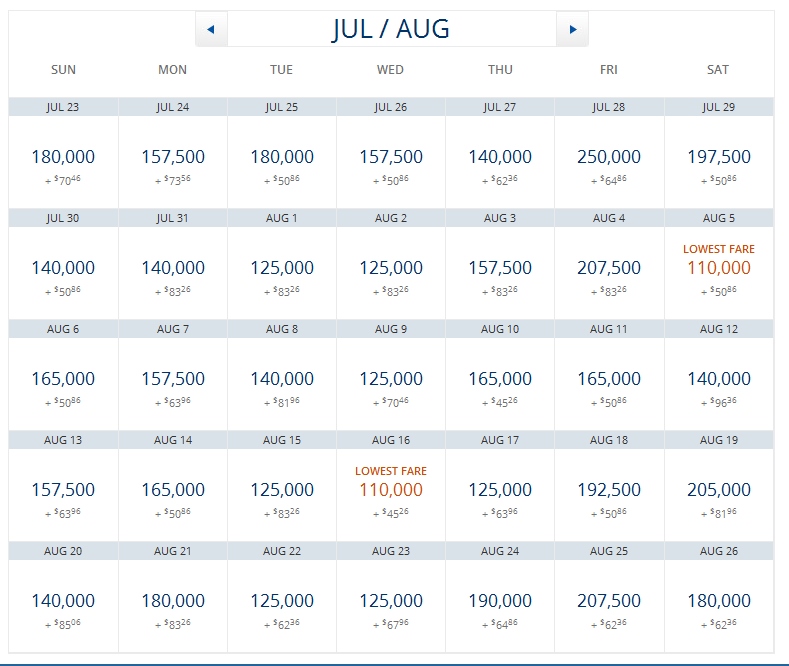Choose Jul 27 fare of 140,000 miles
Screen dimensions: 789x666
click(500, 157)
